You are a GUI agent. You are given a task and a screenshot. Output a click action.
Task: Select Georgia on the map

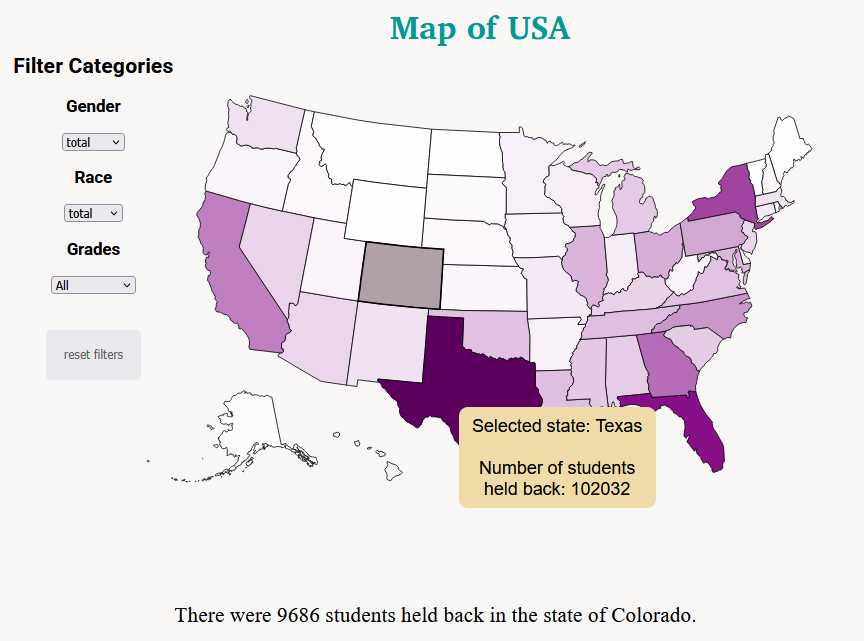pyautogui.click(x=667, y=367)
